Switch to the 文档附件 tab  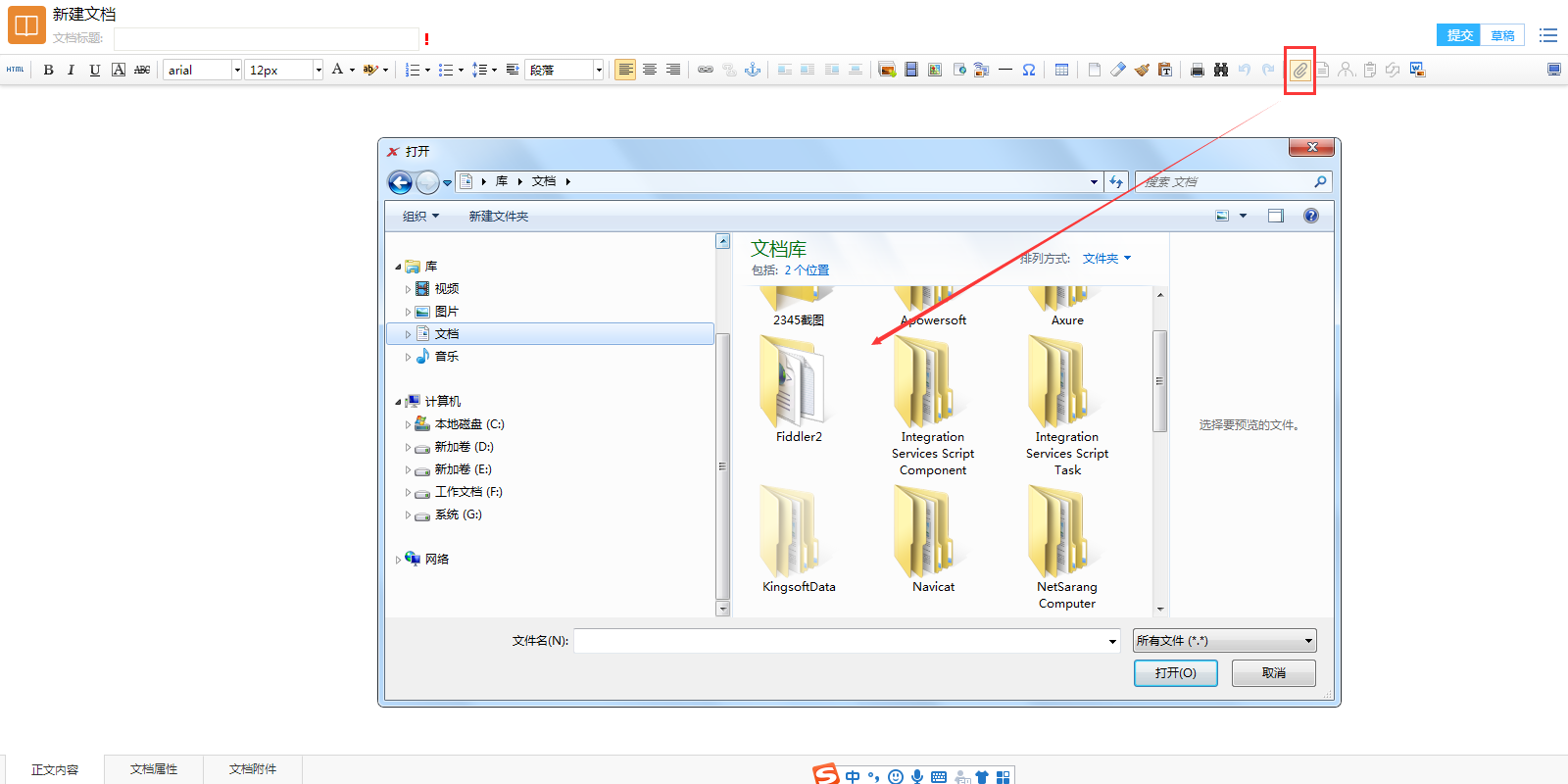(x=253, y=769)
